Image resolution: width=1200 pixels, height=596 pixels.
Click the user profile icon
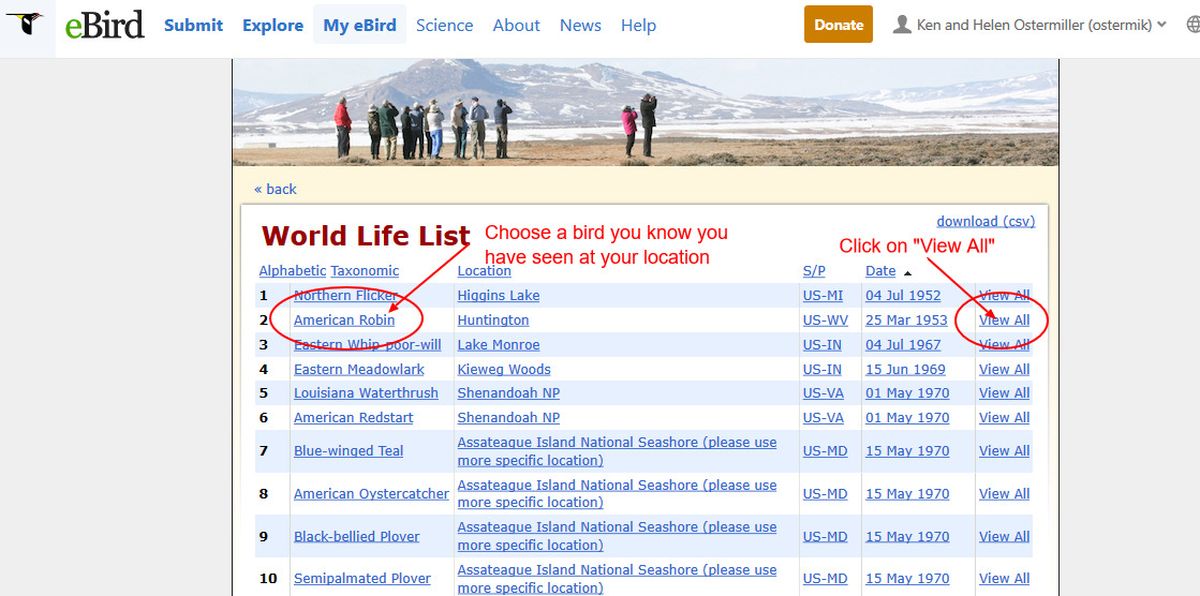[901, 25]
